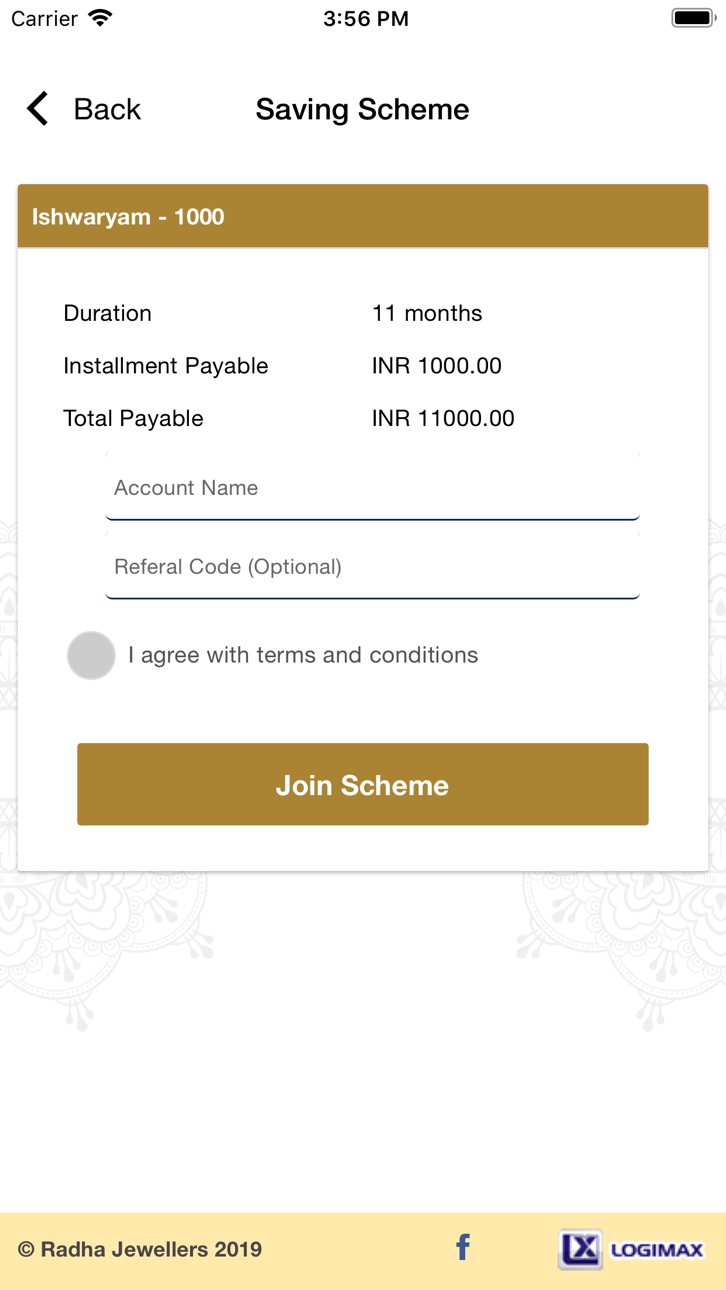Select the INR 11000.00 total payable amount

click(x=443, y=418)
